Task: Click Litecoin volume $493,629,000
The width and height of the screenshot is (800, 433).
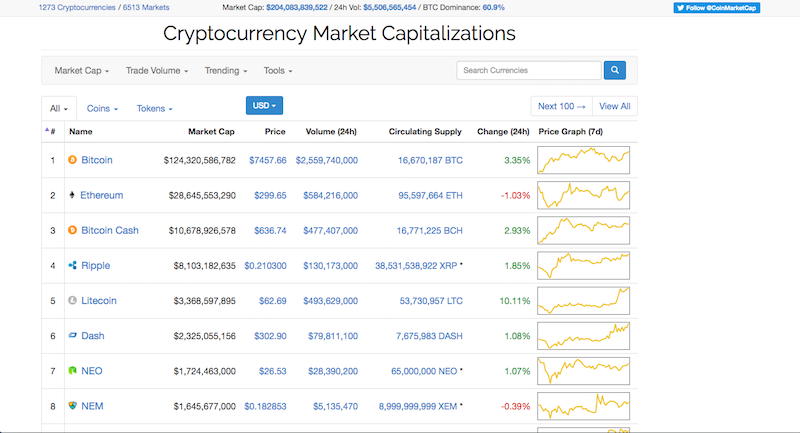Action: (x=331, y=301)
